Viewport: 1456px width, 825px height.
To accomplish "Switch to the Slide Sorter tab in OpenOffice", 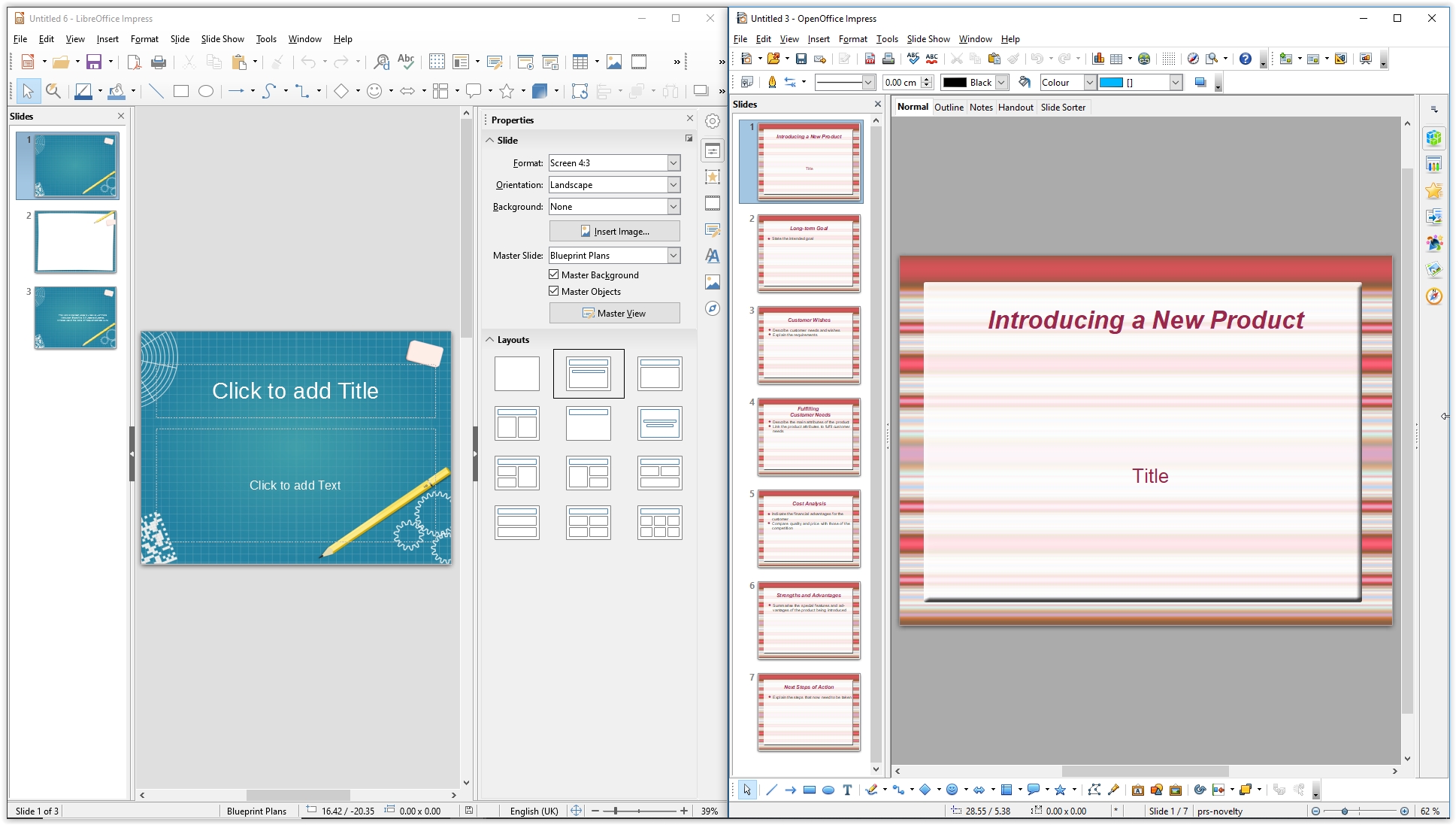I will (1062, 107).
